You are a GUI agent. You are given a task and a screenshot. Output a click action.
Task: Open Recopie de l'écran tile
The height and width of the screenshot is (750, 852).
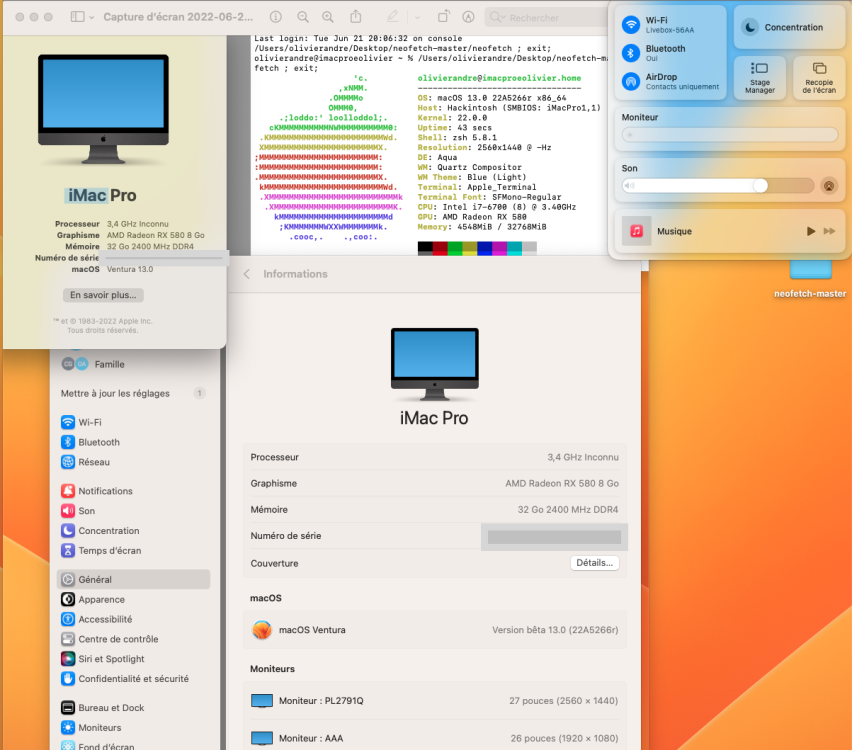[x=819, y=78]
